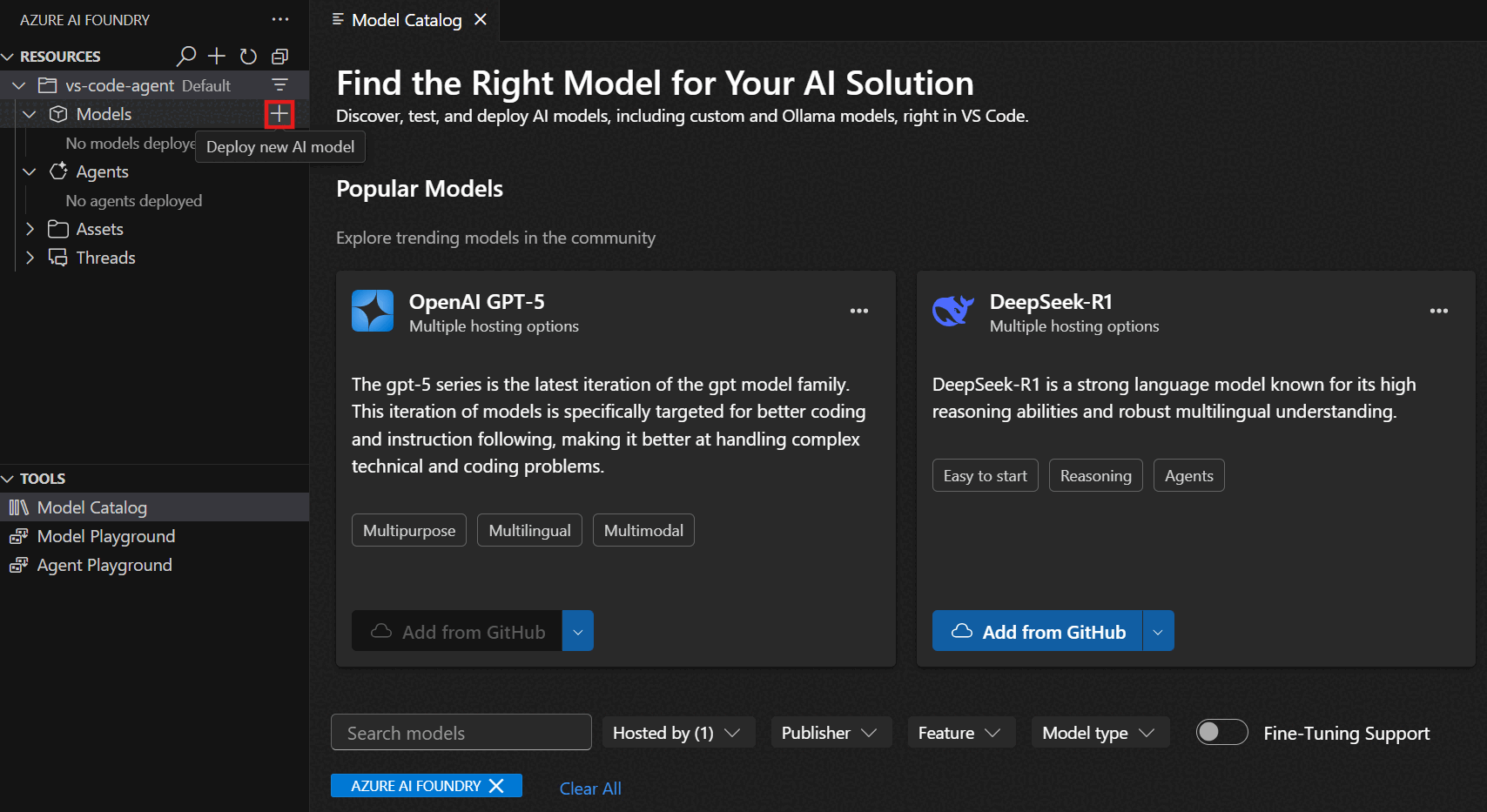Open options menu on OpenAI GPT-5 card
1487x812 pixels.
tap(859, 311)
